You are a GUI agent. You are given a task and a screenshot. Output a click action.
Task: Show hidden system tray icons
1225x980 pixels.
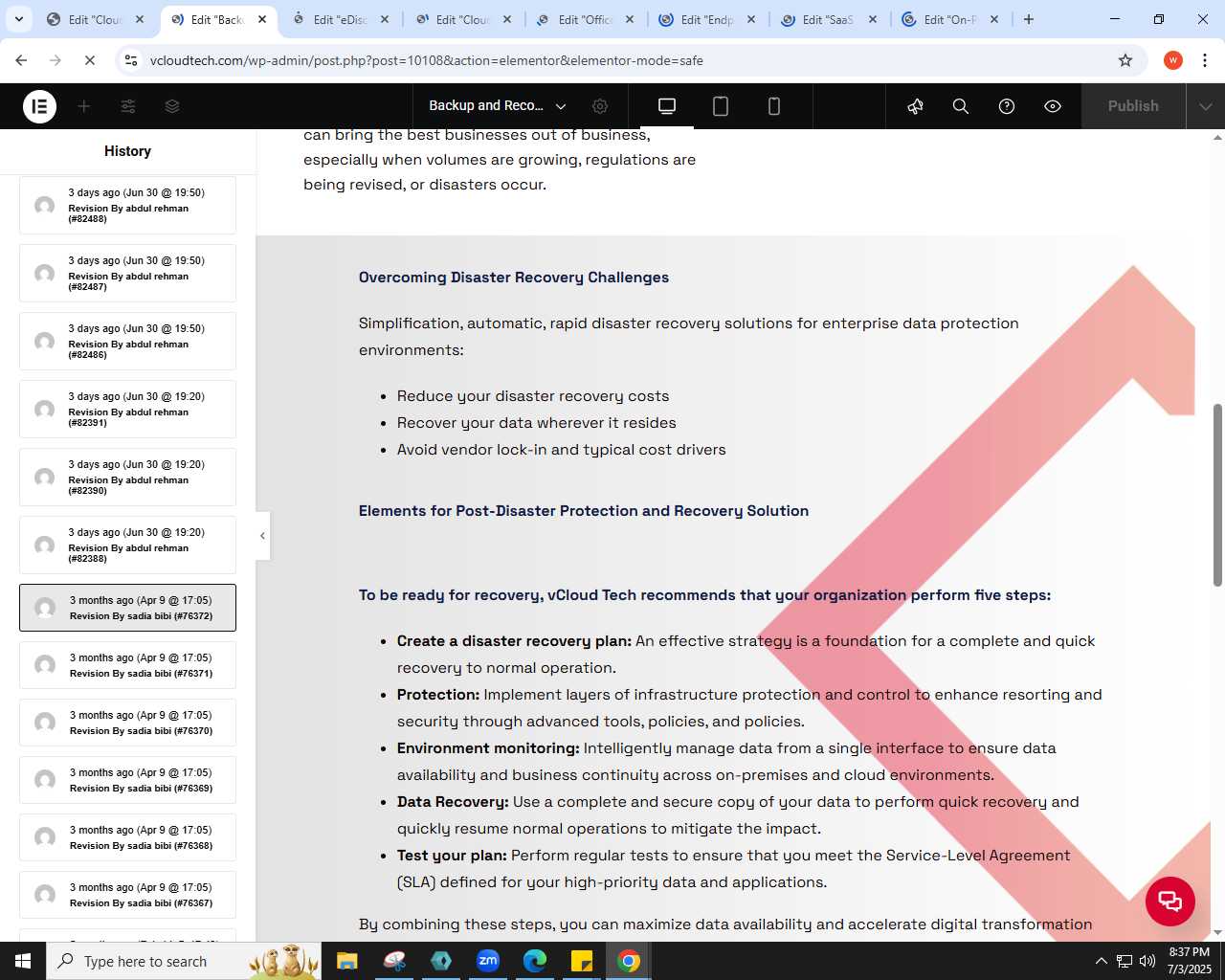(1101, 961)
